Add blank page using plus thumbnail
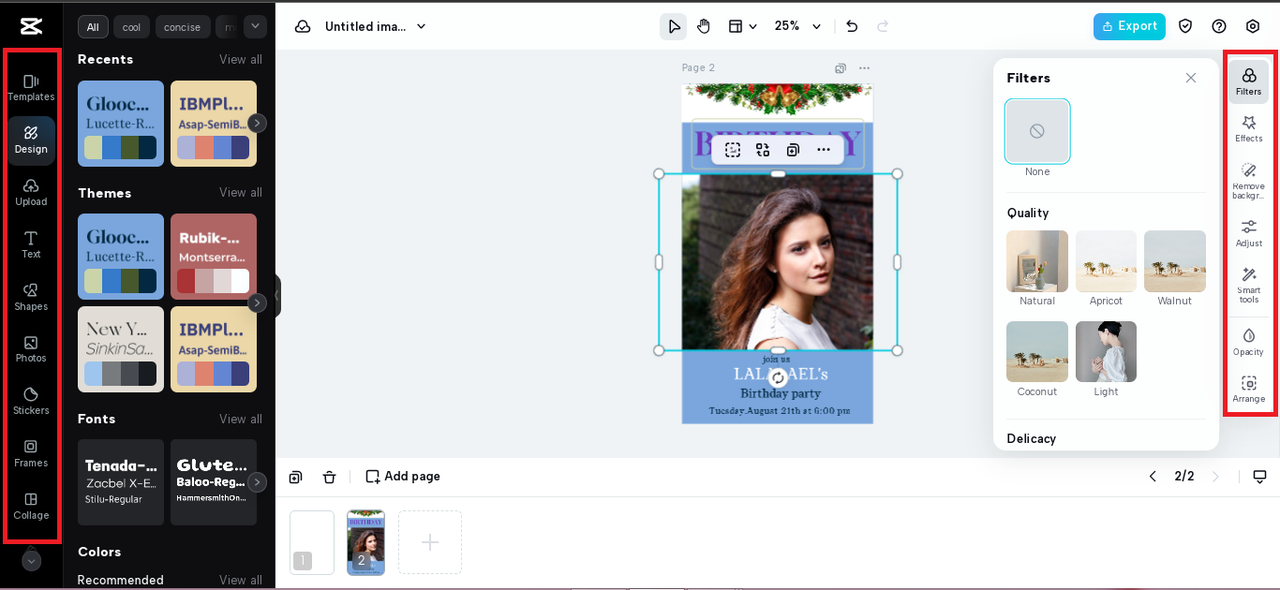The image size is (1280, 590). [430, 543]
